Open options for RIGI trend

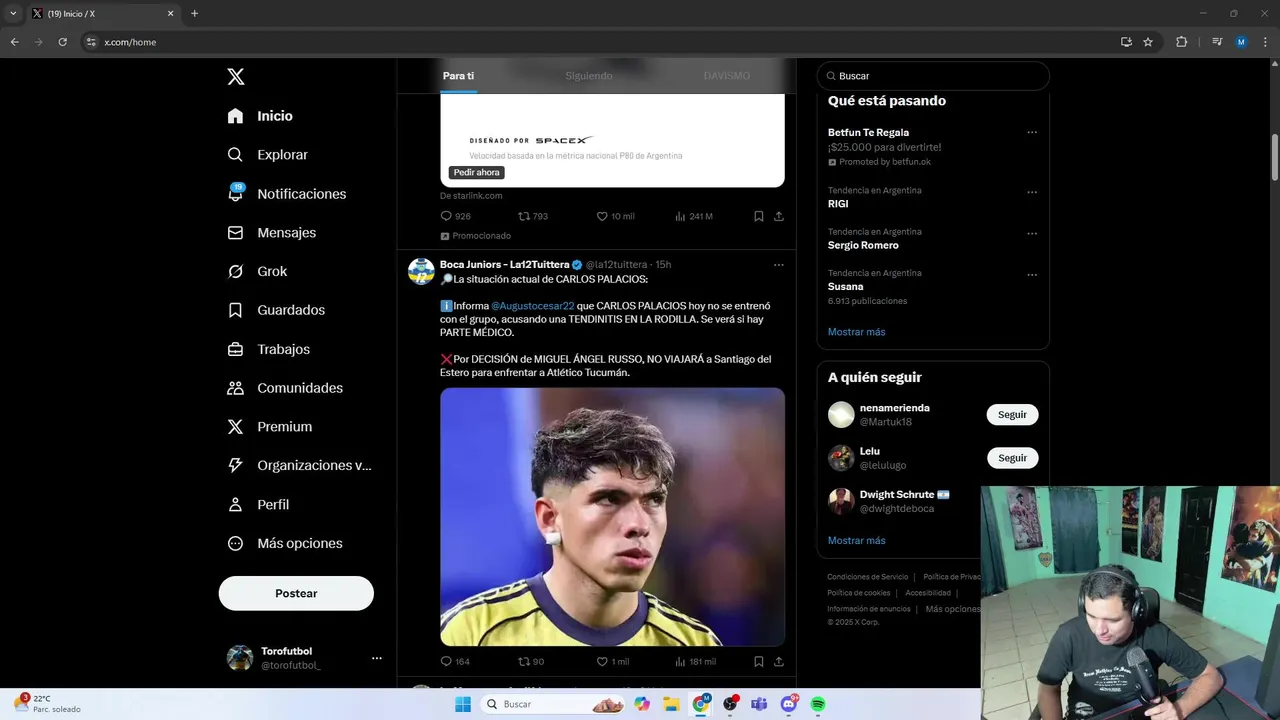tap(1032, 192)
